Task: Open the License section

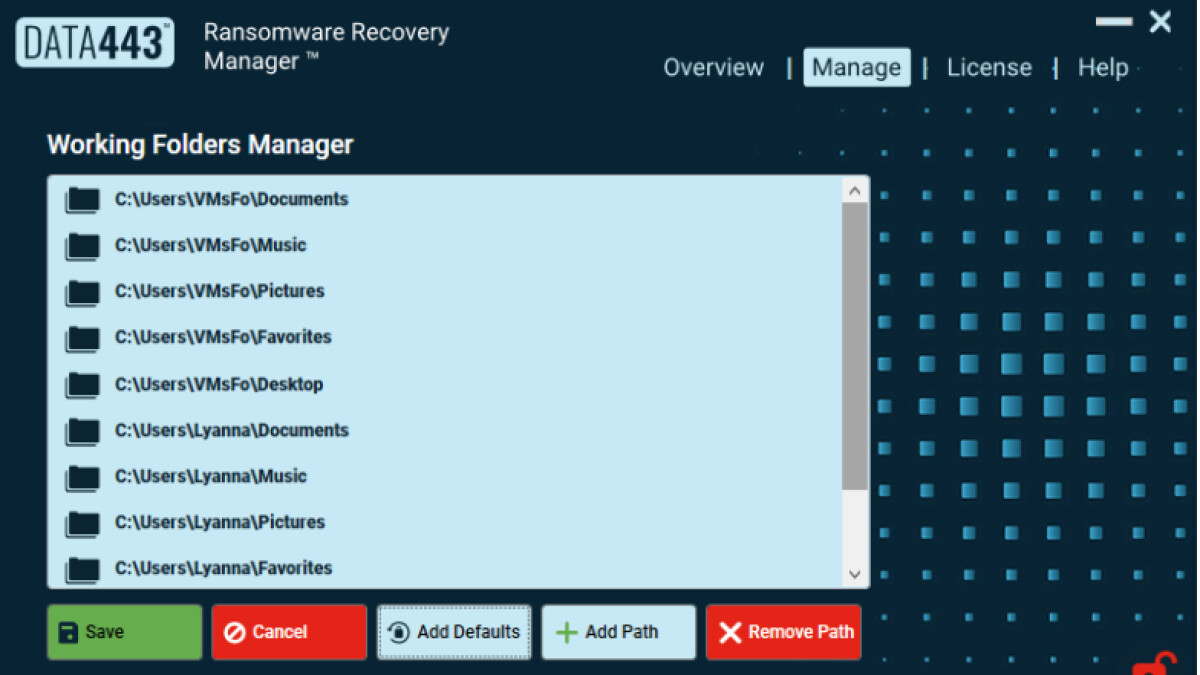Action: [x=989, y=67]
